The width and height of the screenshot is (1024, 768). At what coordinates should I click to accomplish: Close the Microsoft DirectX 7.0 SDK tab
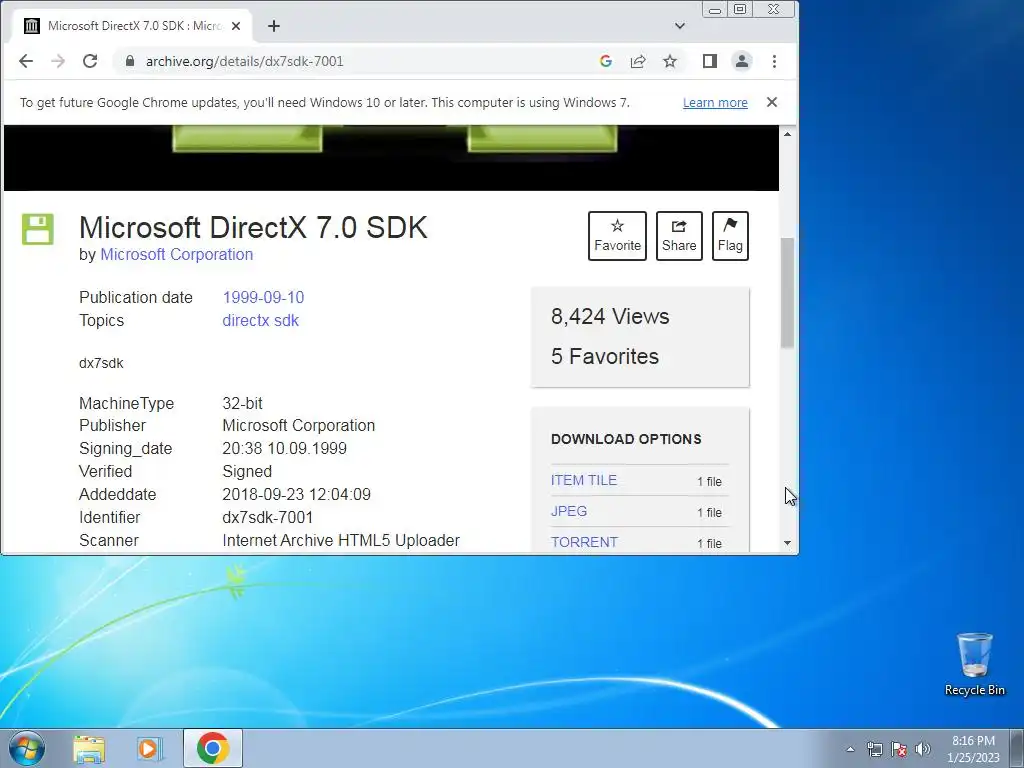coord(236,26)
